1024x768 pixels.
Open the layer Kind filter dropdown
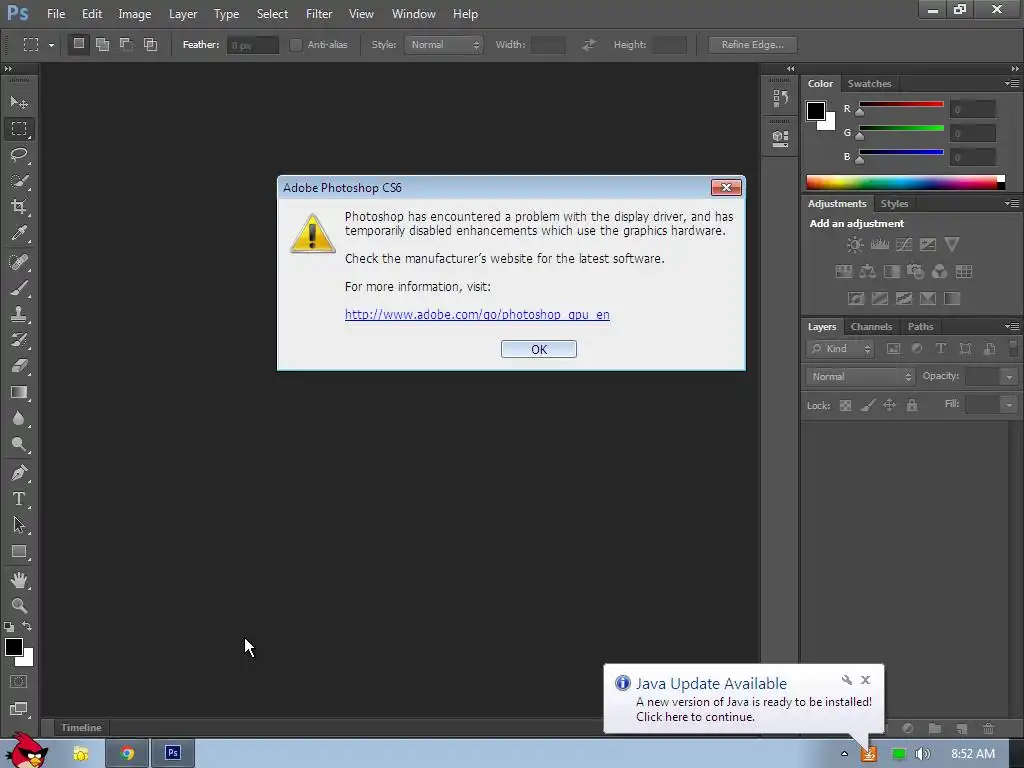(840, 349)
